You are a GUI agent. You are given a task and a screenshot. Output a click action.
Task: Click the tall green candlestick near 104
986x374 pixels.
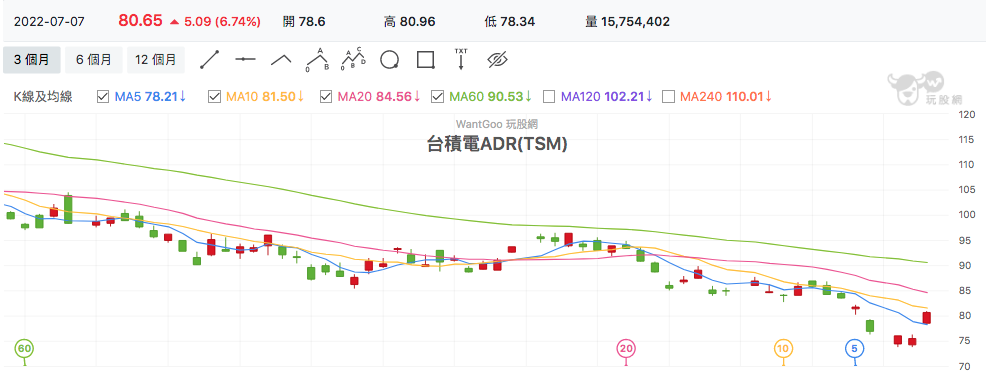pos(68,209)
